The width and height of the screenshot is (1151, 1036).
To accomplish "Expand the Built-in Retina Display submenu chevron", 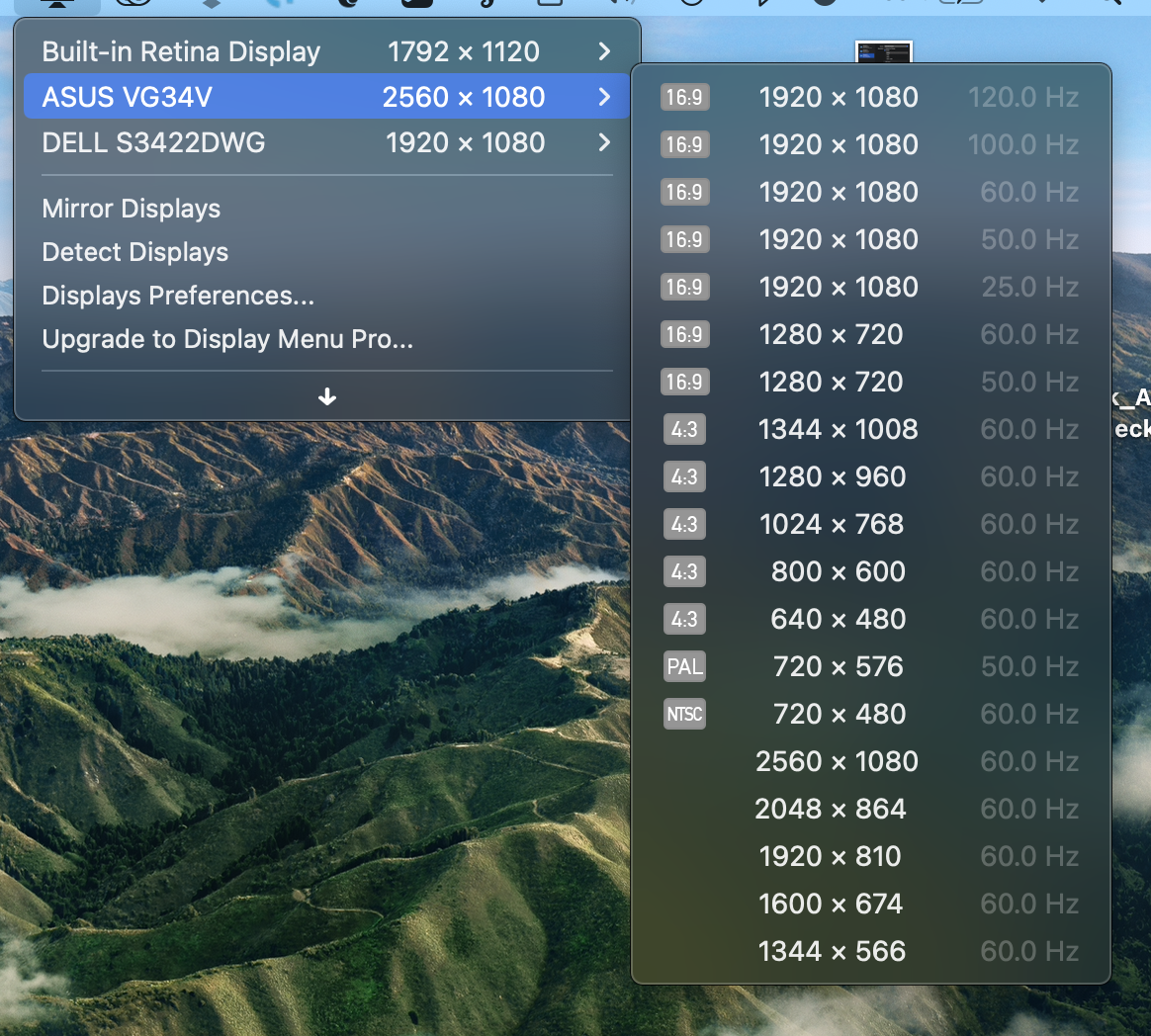I will (603, 51).
